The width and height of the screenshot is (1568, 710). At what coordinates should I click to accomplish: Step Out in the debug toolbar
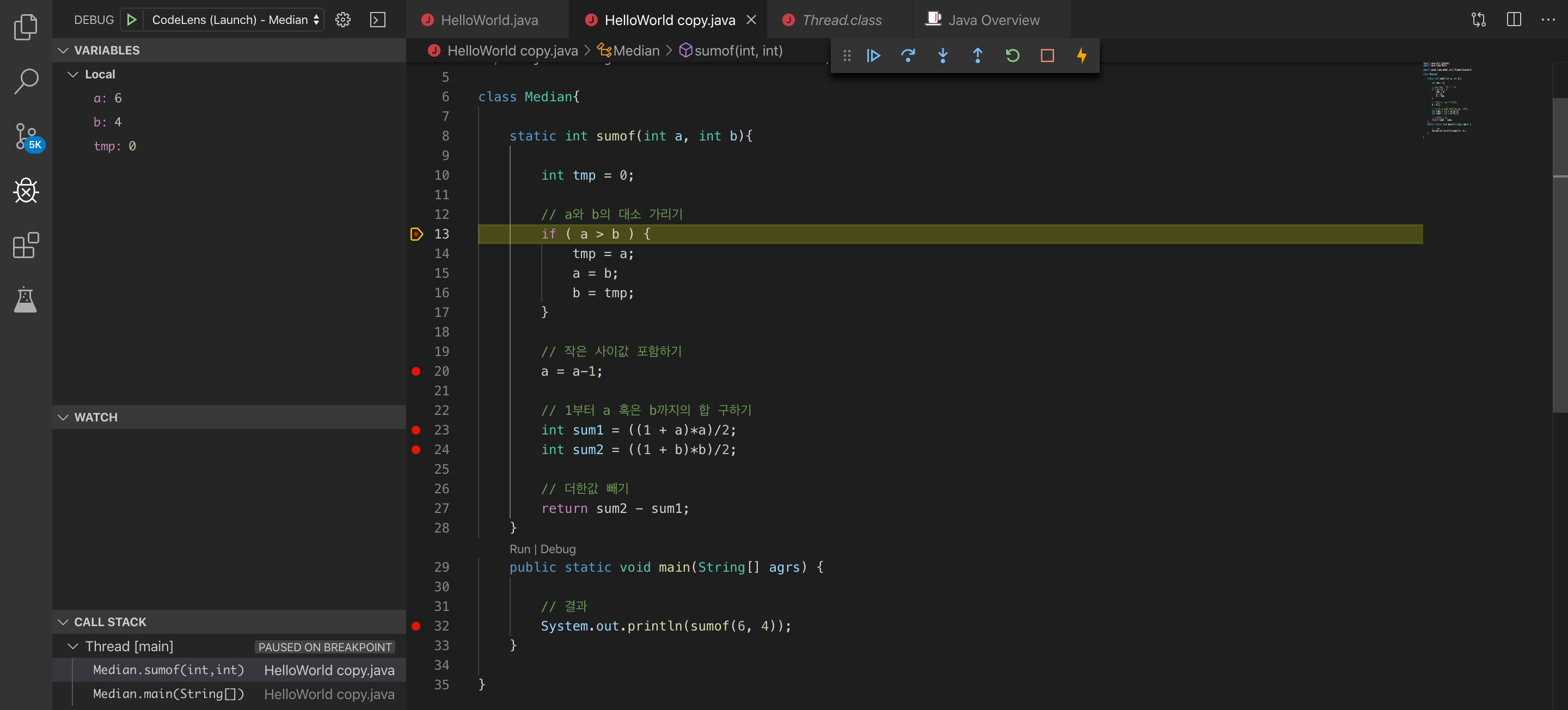(x=977, y=56)
